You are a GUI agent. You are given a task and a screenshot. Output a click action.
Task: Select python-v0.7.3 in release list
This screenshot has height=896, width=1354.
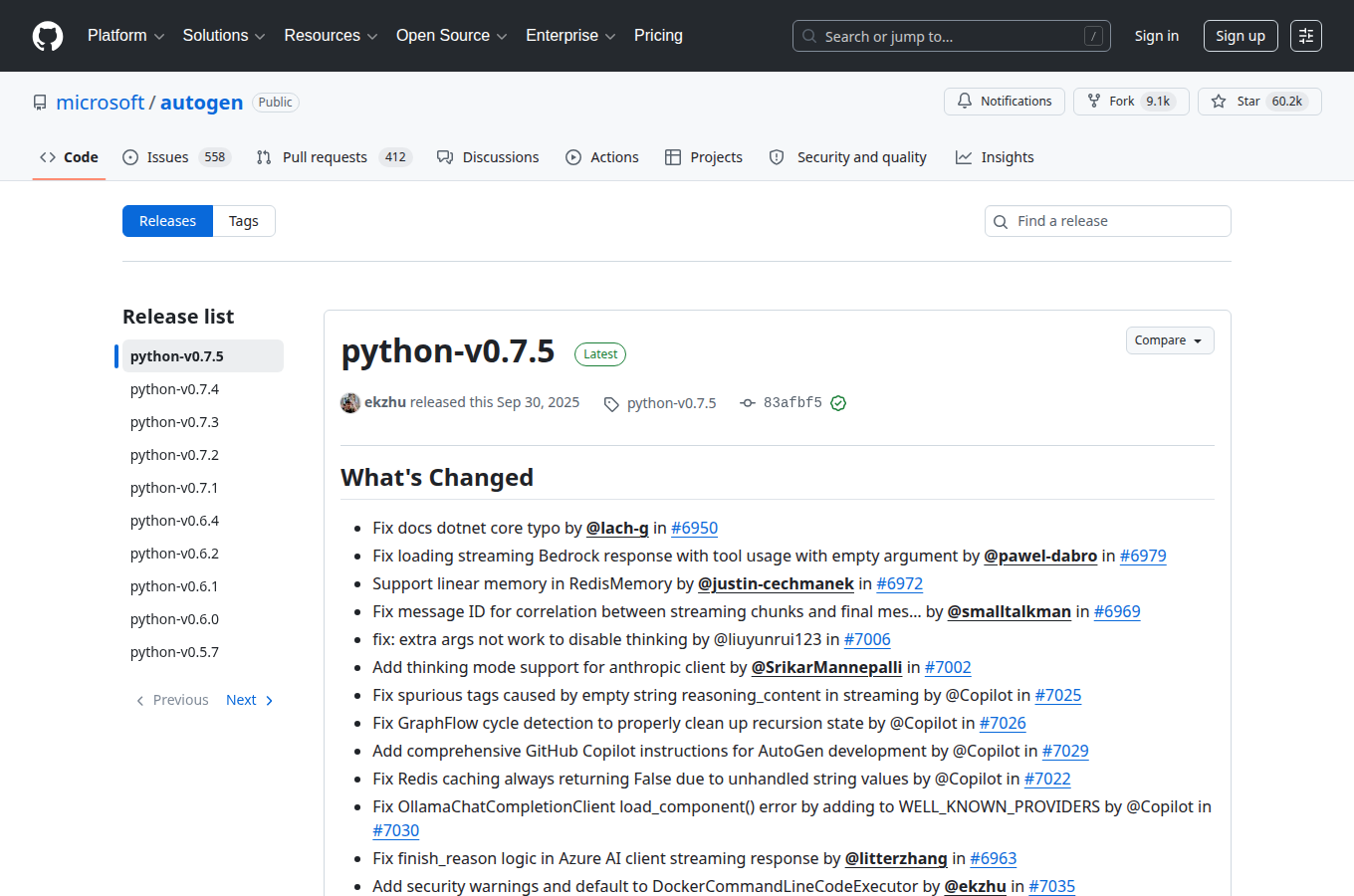(x=202, y=422)
